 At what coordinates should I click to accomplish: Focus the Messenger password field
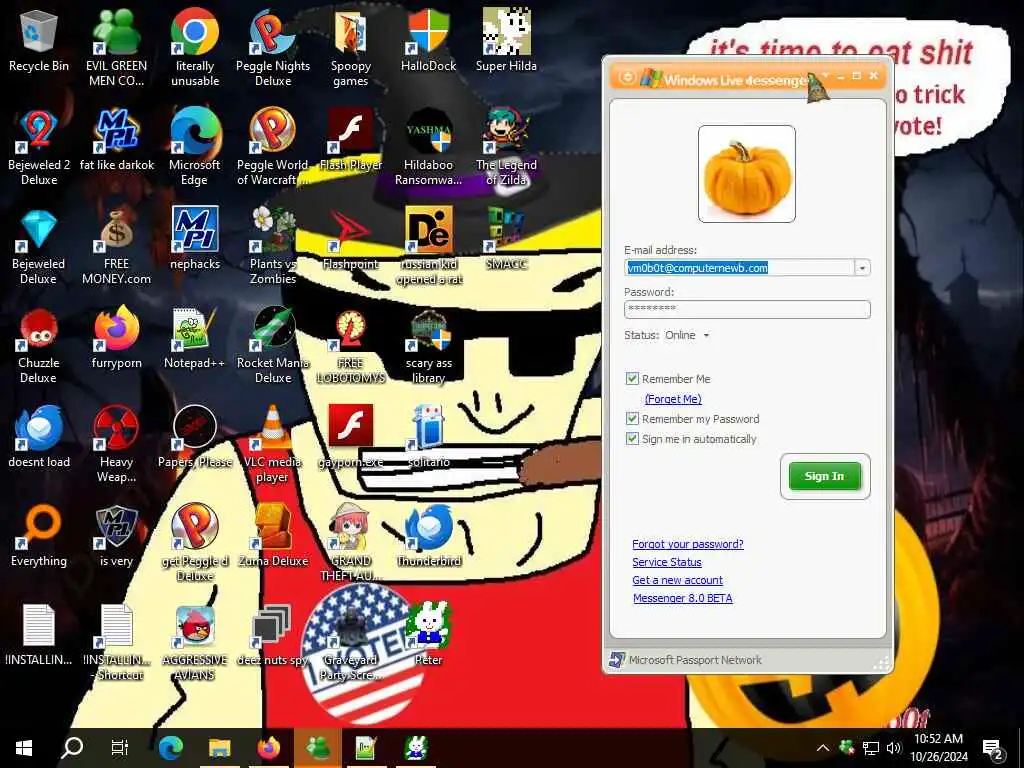747,309
